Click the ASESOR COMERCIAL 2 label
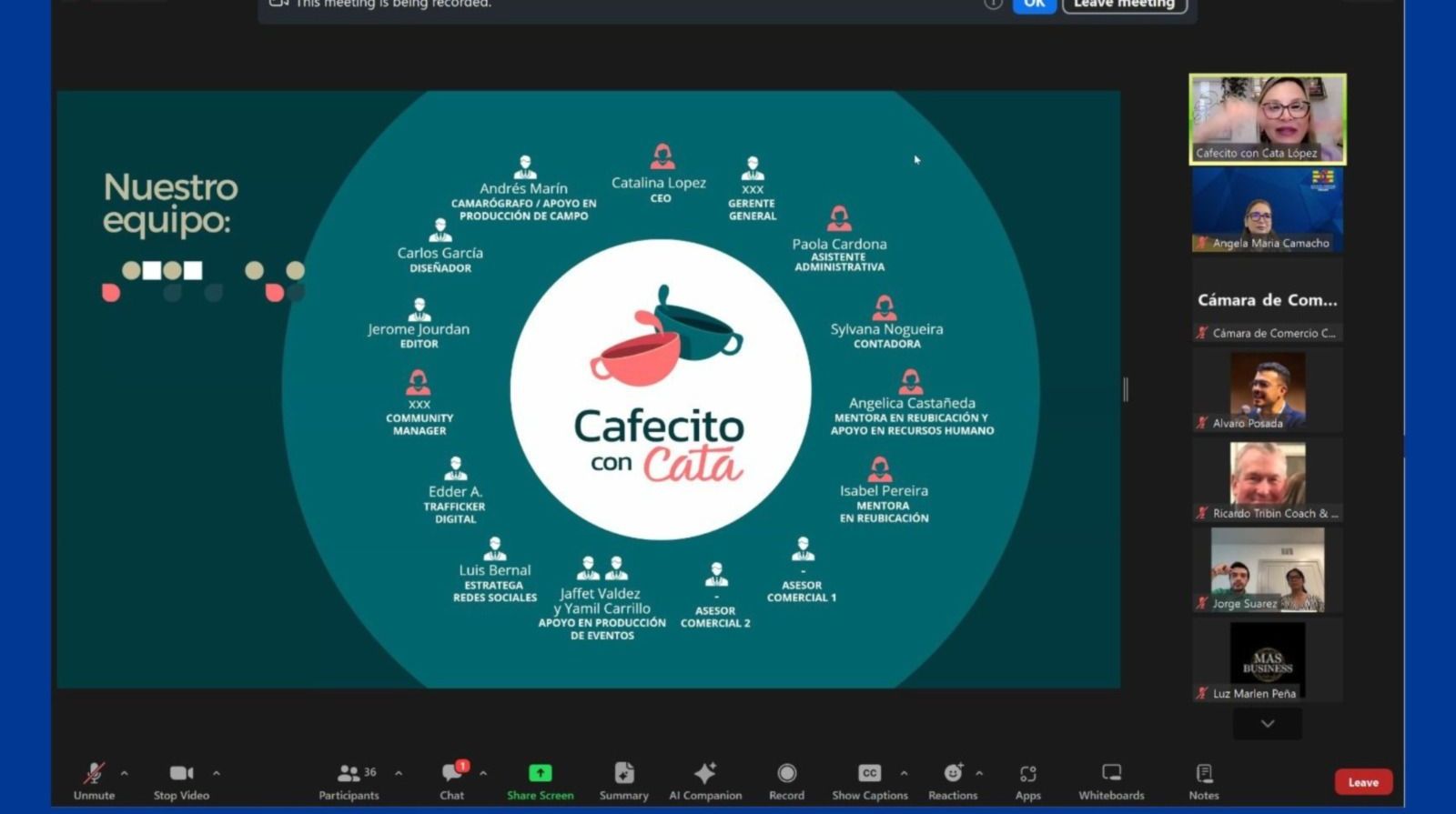This screenshot has height=814, width=1456. (x=715, y=617)
